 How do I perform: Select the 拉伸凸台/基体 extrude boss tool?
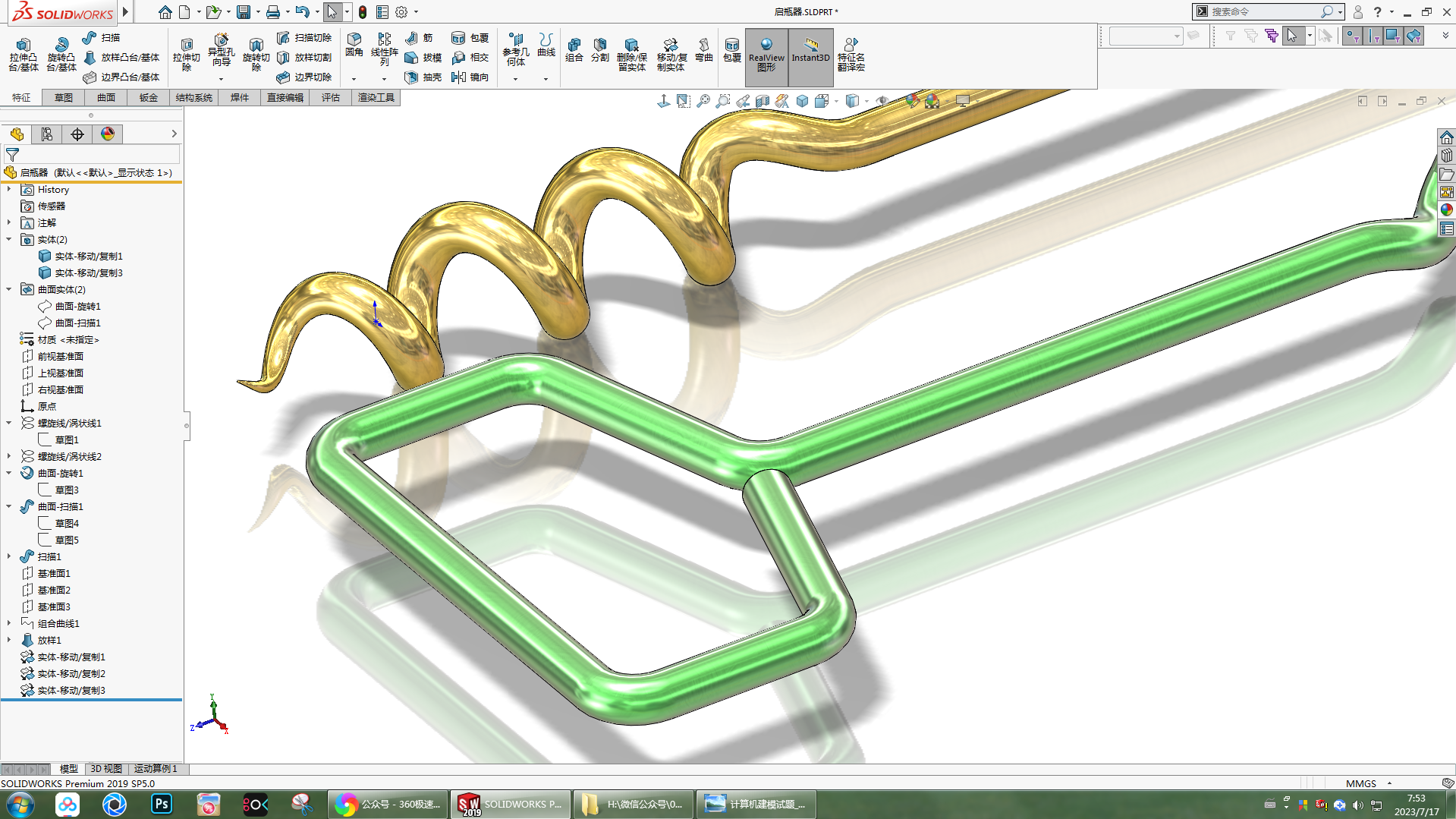click(24, 55)
